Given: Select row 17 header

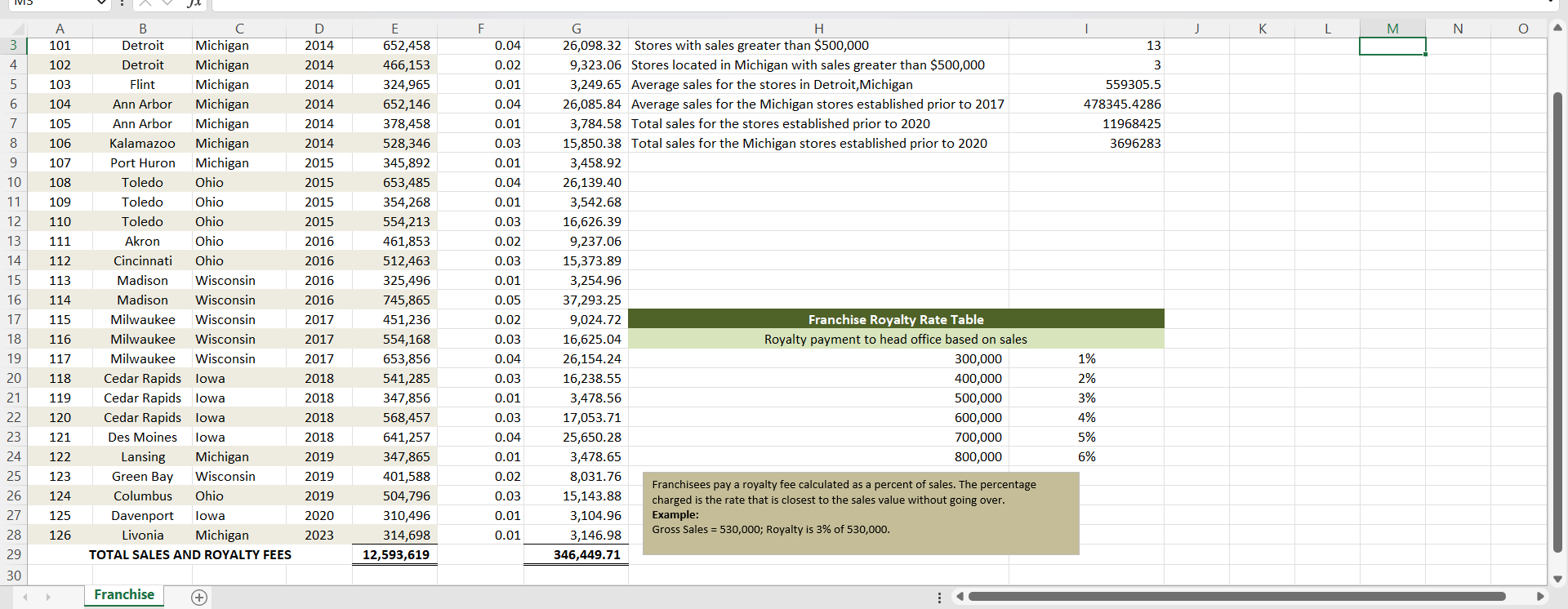Looking at the screenshot, I should pyautogui.click(x=13, y=320).
